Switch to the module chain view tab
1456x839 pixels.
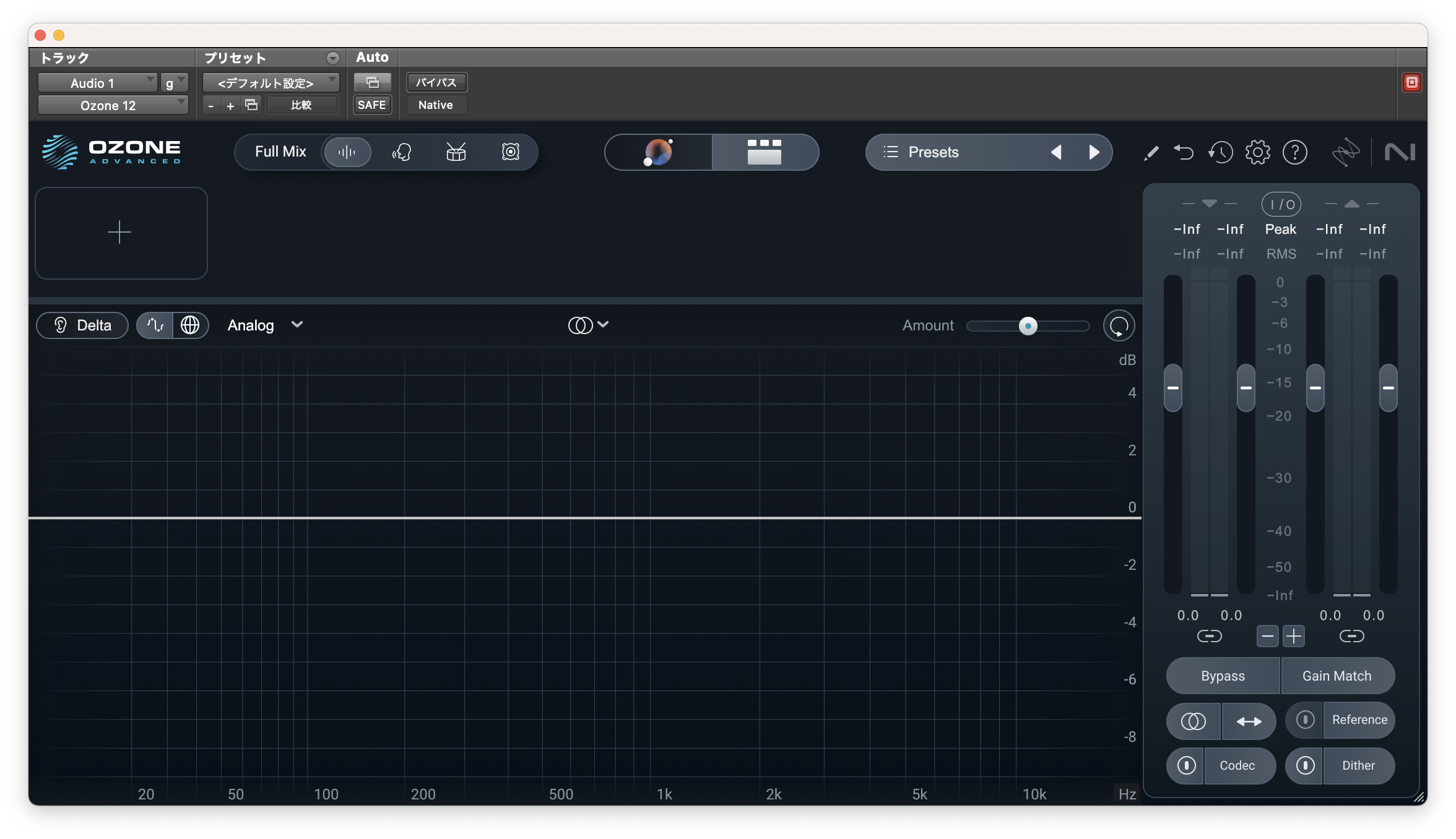765,152
